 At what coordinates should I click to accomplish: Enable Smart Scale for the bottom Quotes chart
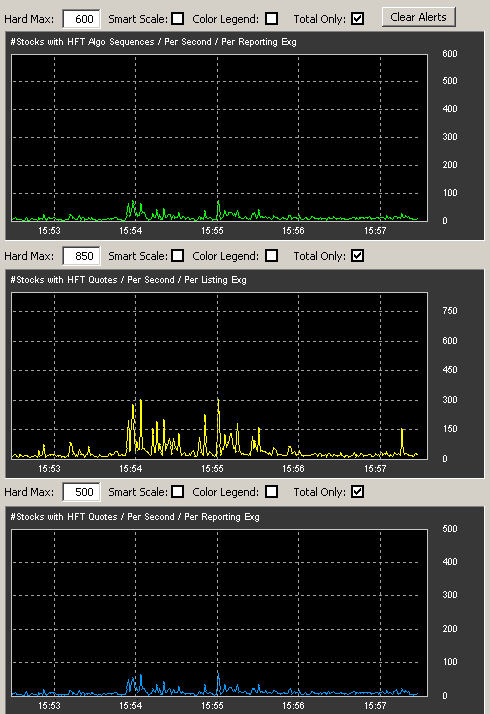tap(178, 492)
